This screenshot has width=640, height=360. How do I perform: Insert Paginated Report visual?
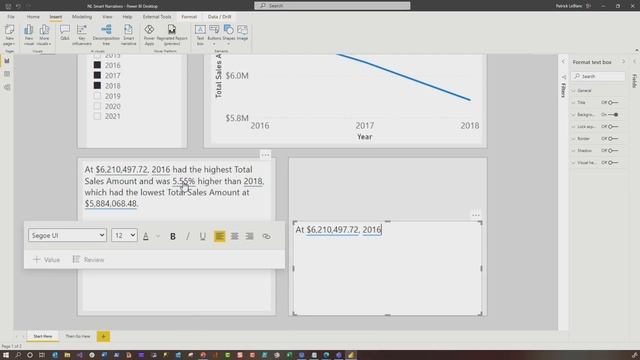point(172,35)
